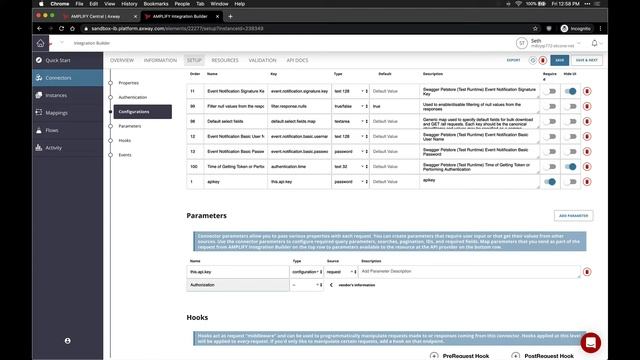Reload the browser page
This screenshot has height=360, width=640.
pyautogui.click(x=61, y=29)
